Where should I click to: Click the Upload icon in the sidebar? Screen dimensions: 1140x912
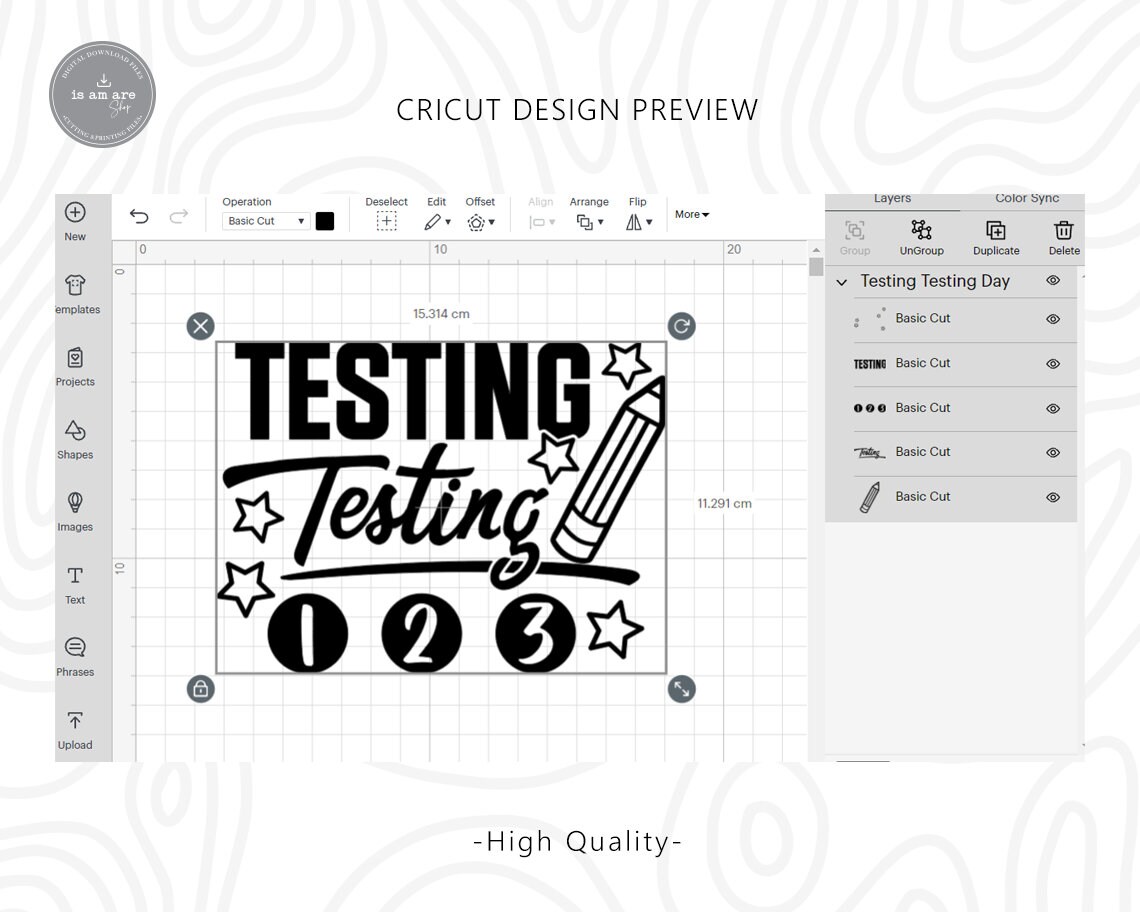click(75, 728)
